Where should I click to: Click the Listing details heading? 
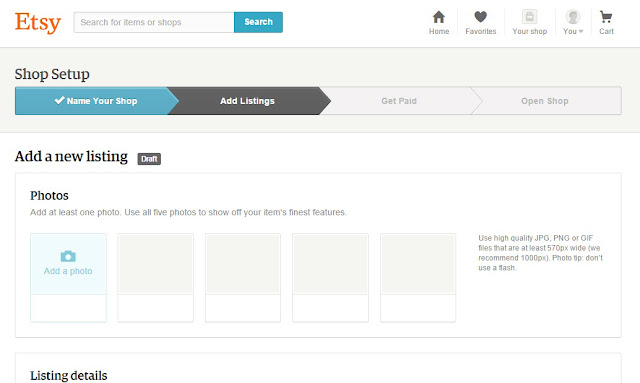(69, 375)
